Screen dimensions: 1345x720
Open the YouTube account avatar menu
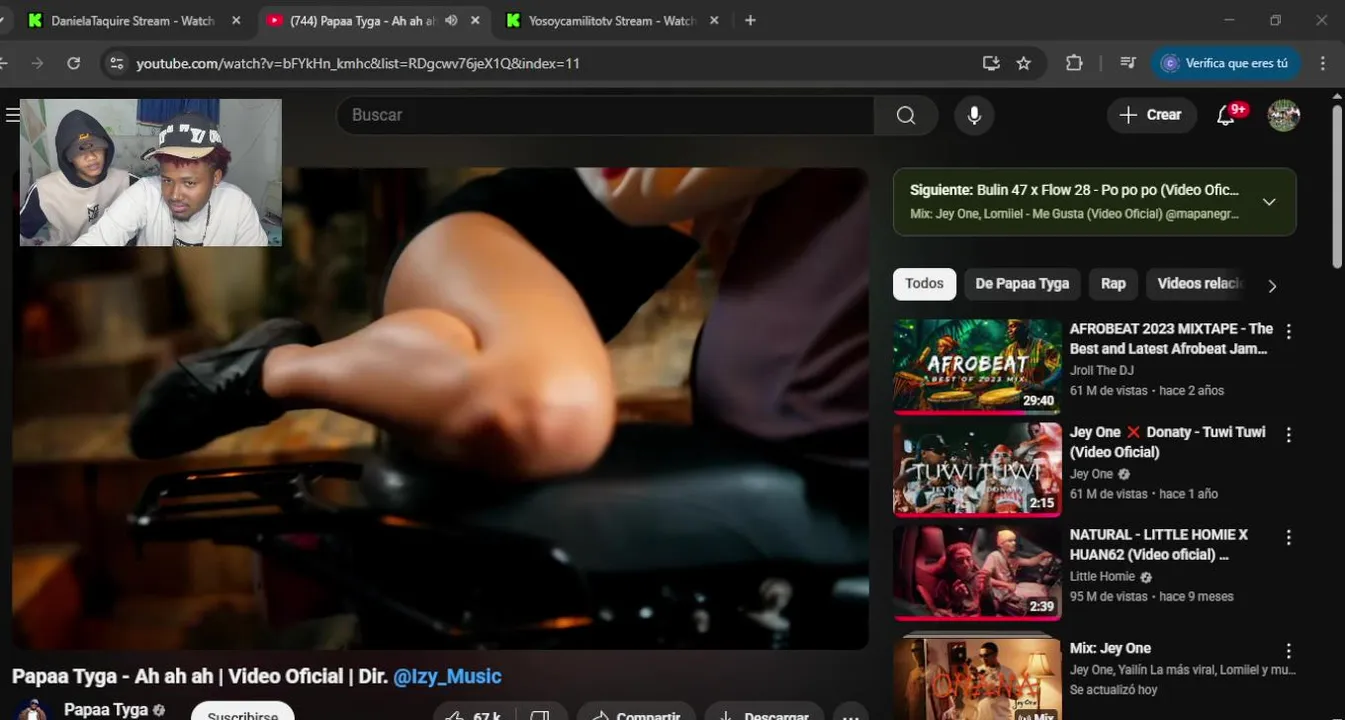pyautogui.click(x=1284, y=115)
